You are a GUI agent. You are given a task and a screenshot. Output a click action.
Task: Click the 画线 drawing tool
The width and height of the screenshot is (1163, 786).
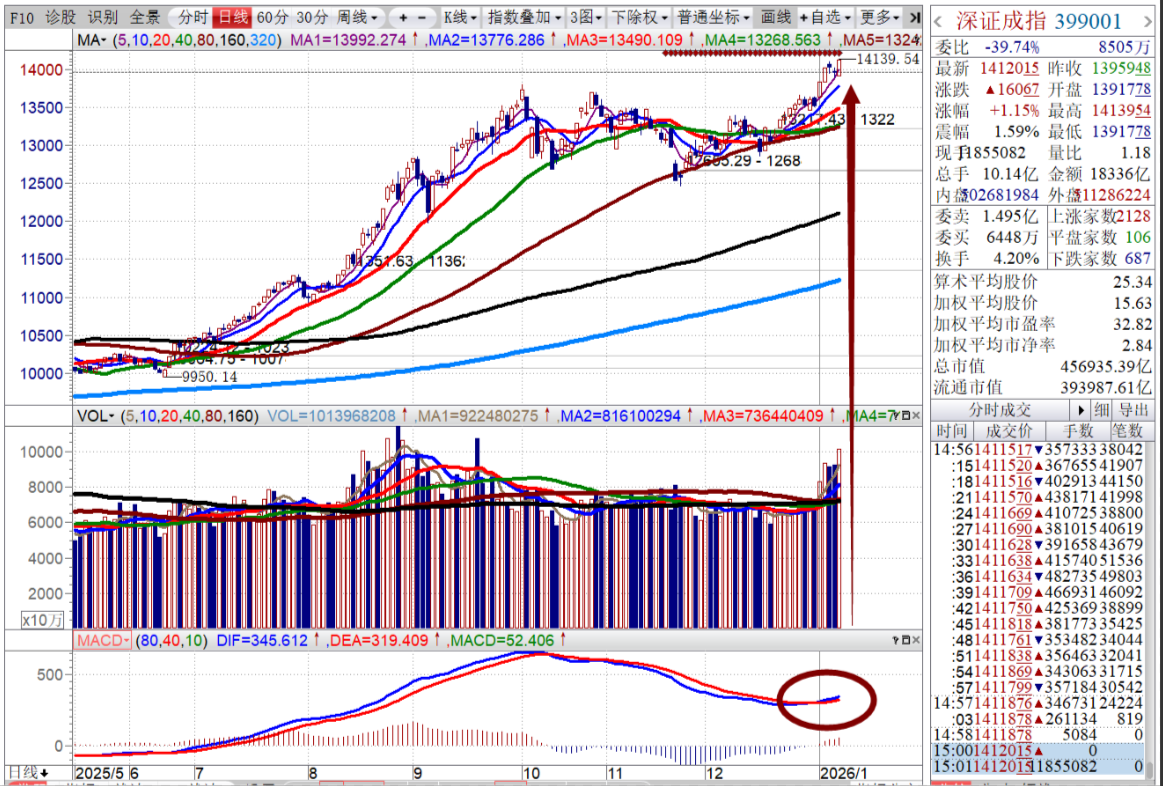click(775, 17)
